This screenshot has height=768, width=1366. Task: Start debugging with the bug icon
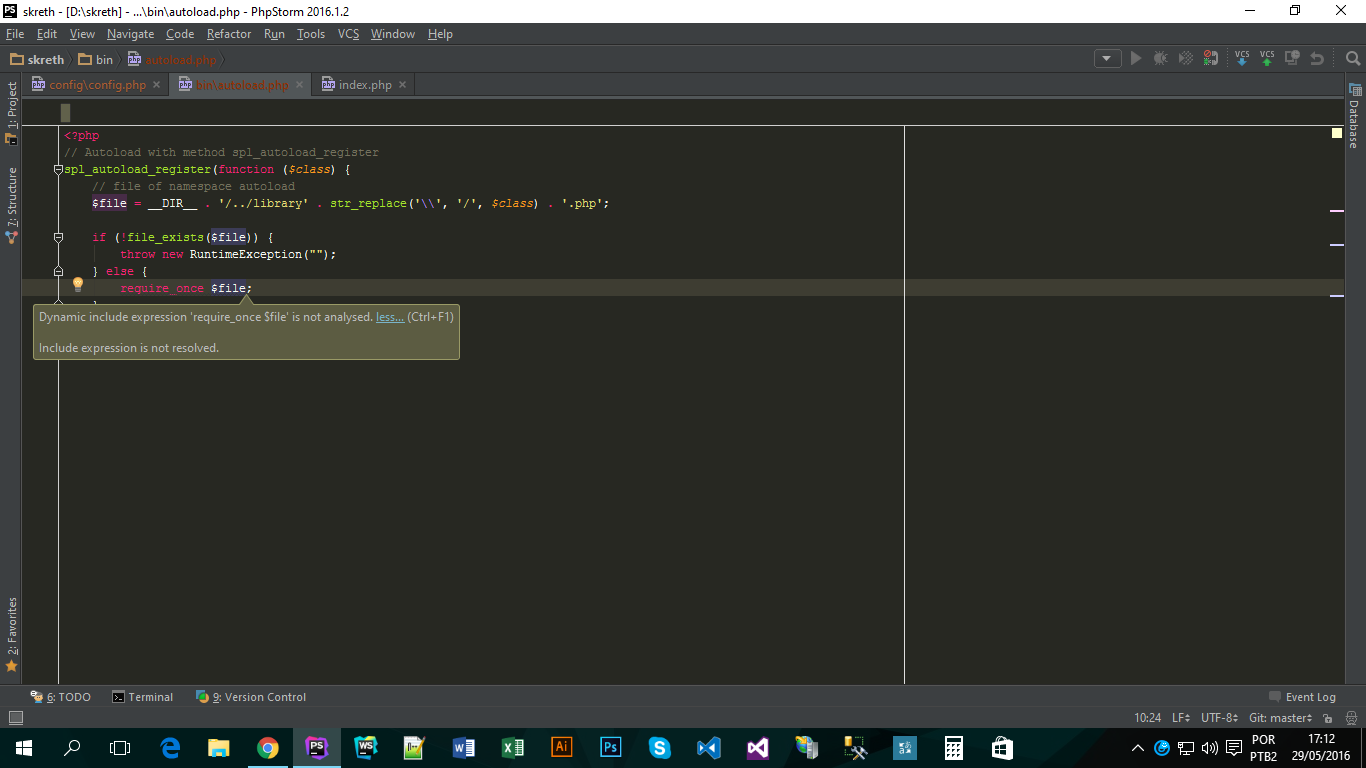[1160, 59]
